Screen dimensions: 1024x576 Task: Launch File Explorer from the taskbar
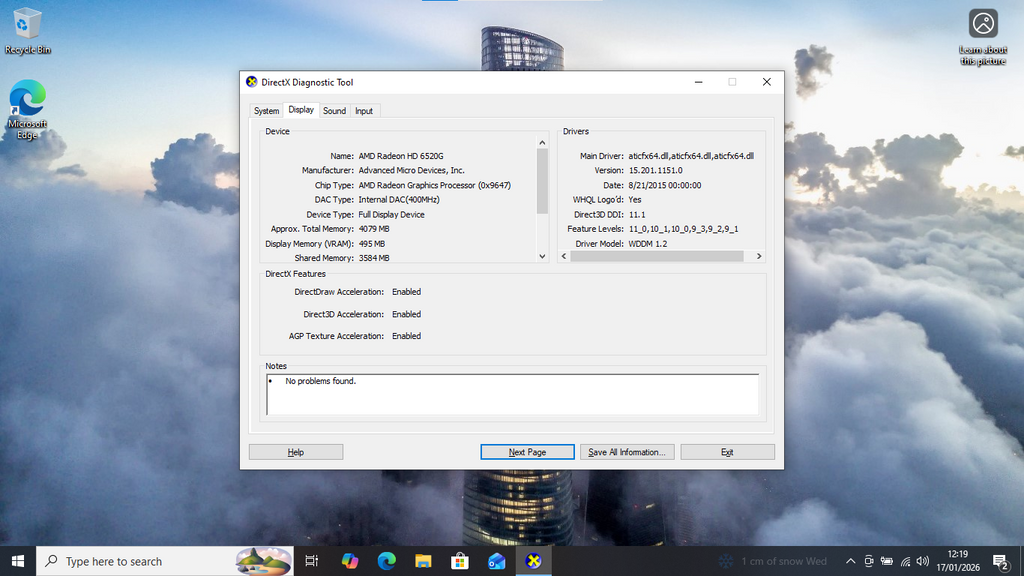pos(423,561)
